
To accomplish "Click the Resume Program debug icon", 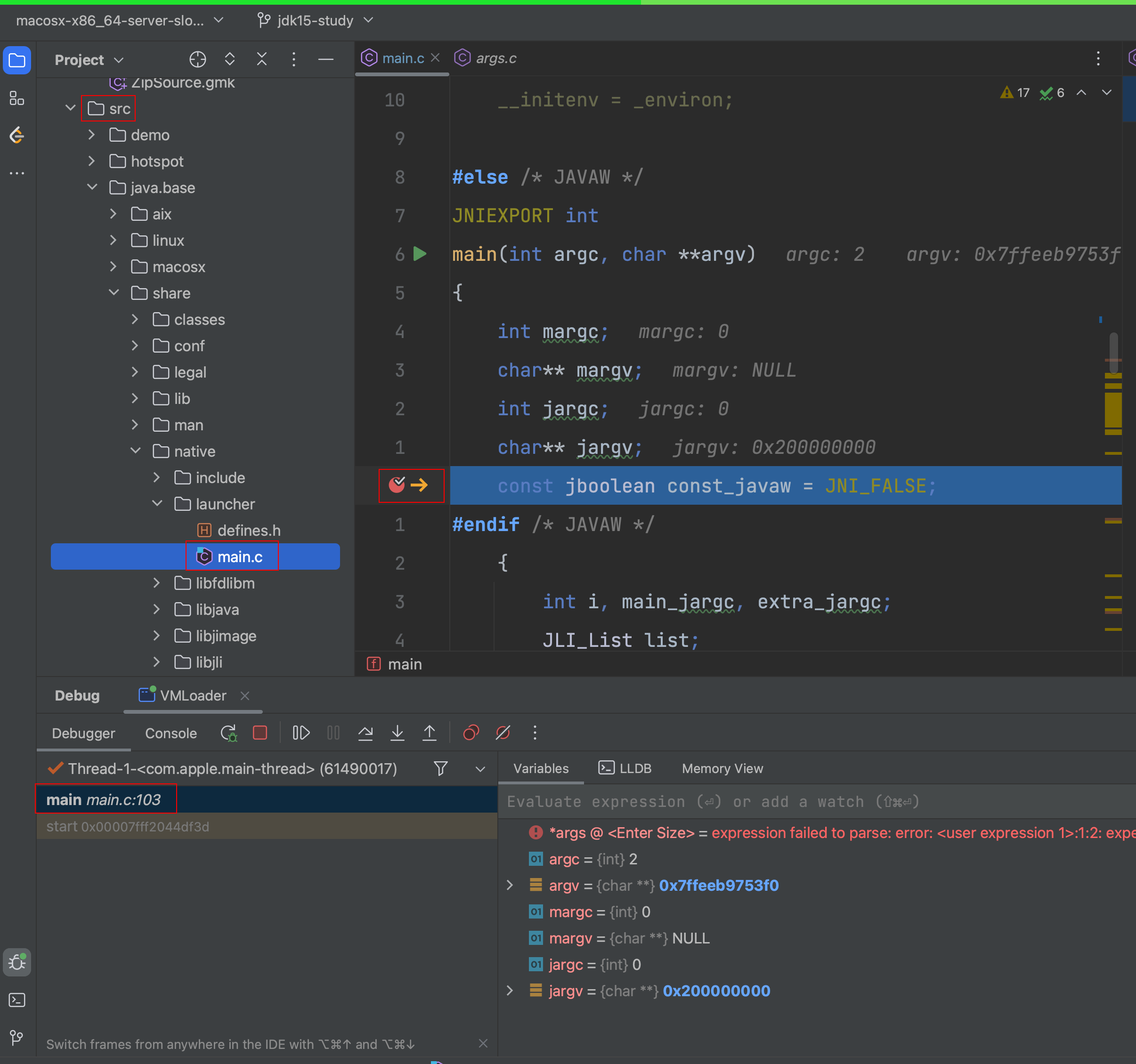I will click(x=300, y=733).
